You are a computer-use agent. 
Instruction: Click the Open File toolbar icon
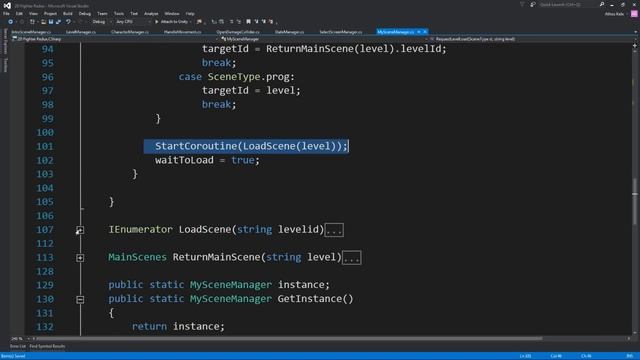[x=43, y=22]
